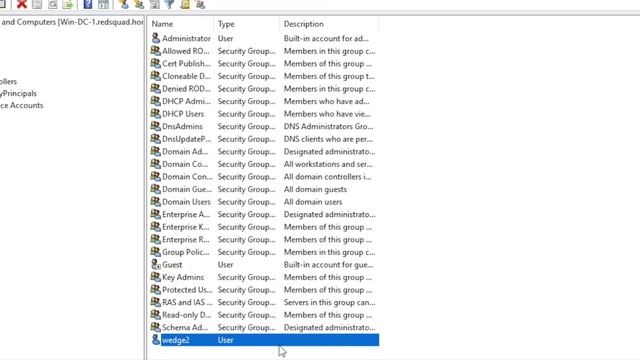This screenshot has width=640, height=360.
Task: Click the Create New User toolbar icon
Action: [124, 4]
